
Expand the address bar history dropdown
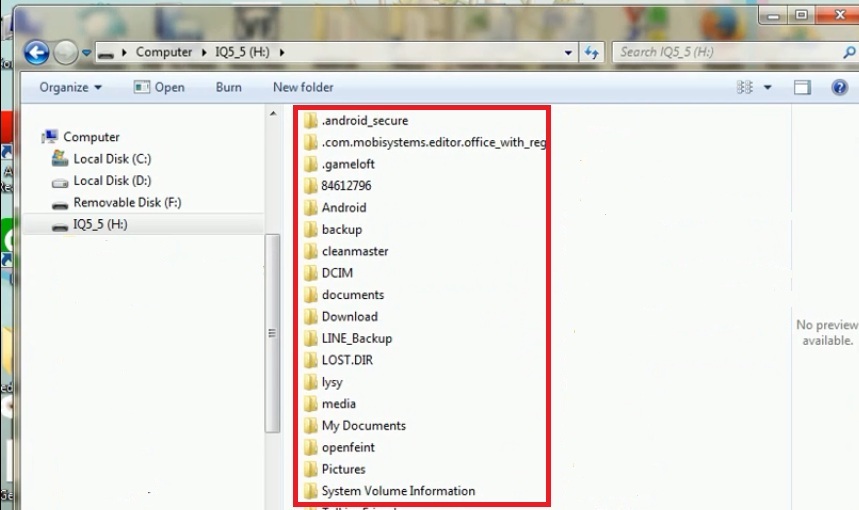[x=568, y=52]
